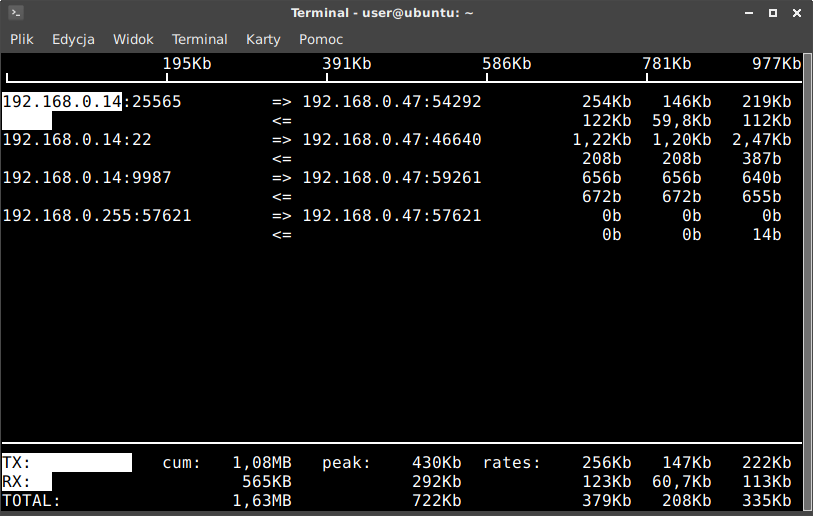Close the Terminal window
The width and height of the screenshot is (813, 516).
click(x=796, y=13)
